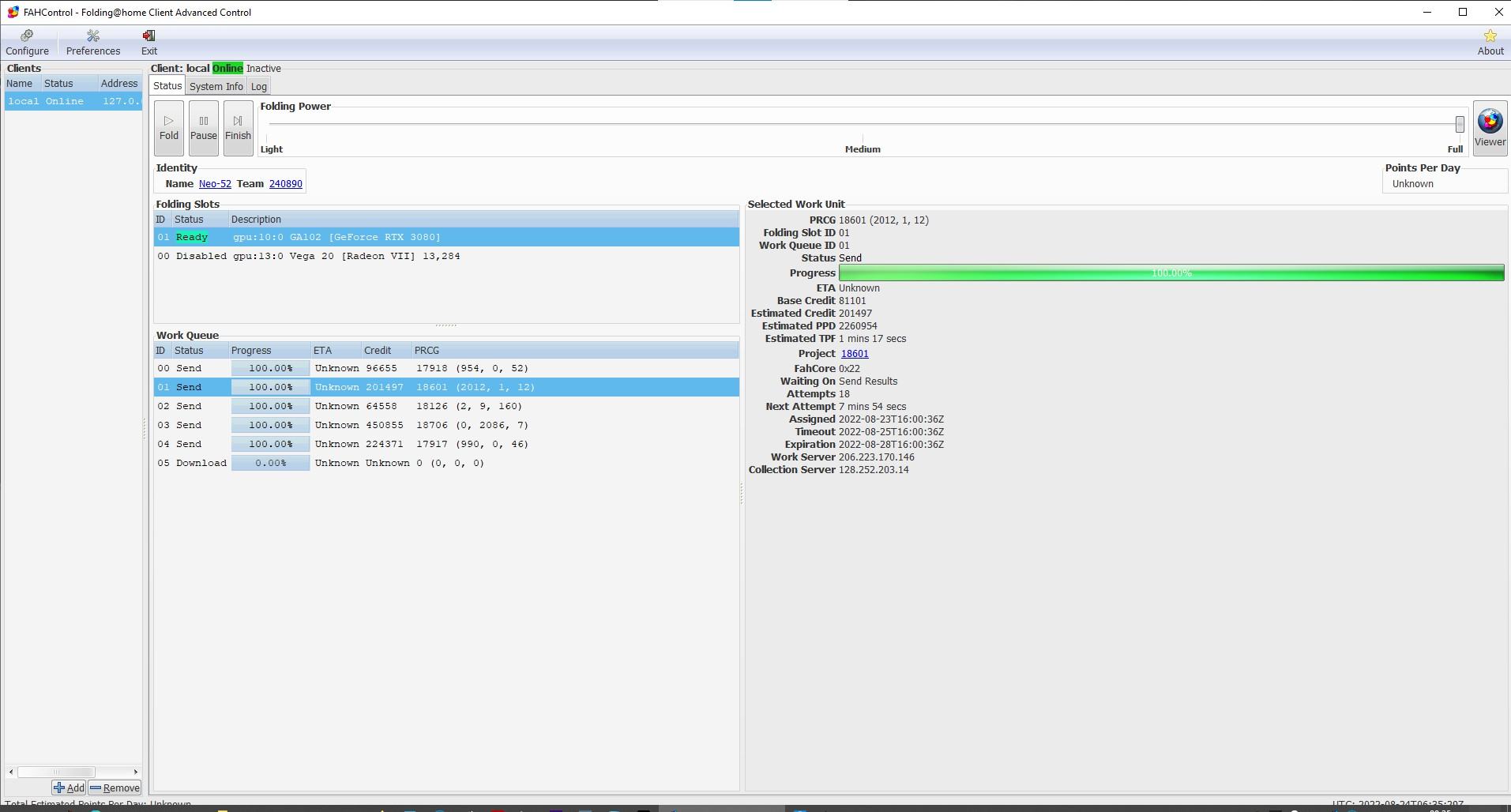Select the local client row

(73, 101)
